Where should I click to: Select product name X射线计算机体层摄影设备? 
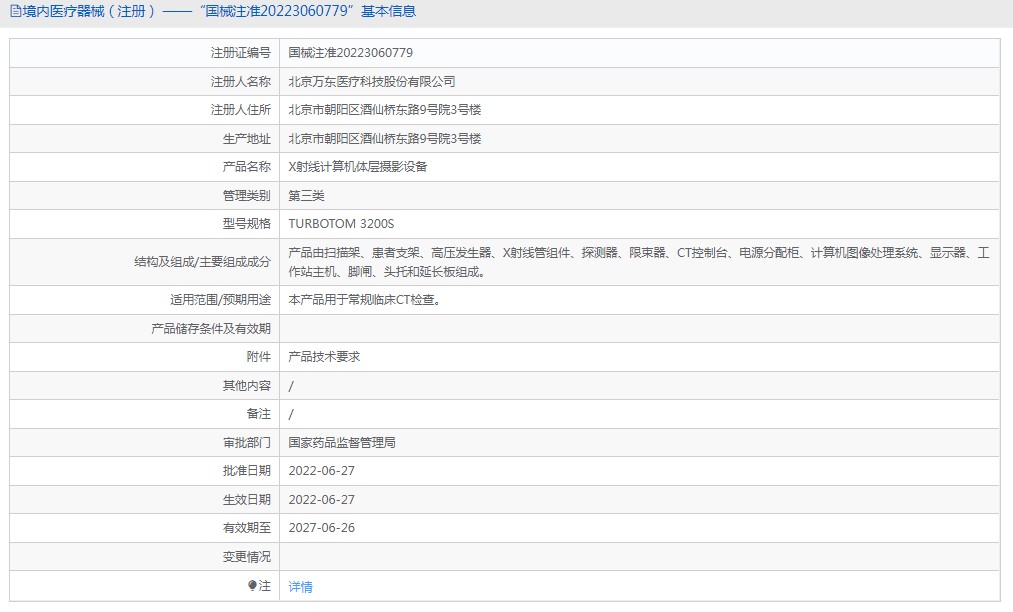358,167
